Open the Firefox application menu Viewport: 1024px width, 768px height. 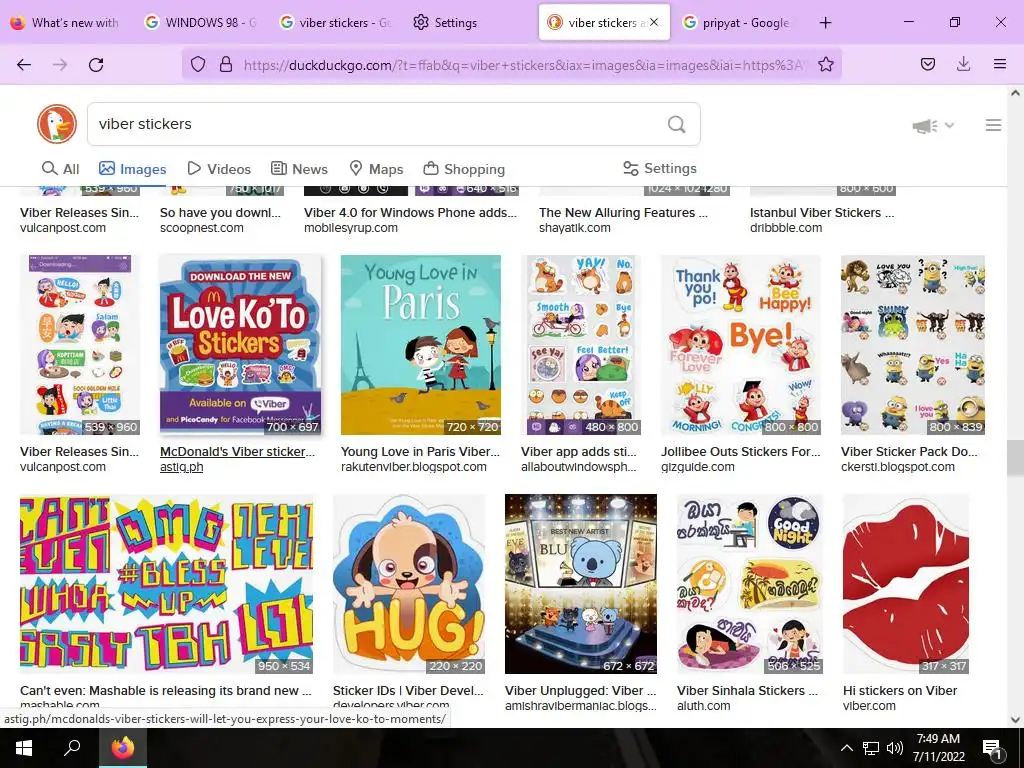tap(1000, 64)
